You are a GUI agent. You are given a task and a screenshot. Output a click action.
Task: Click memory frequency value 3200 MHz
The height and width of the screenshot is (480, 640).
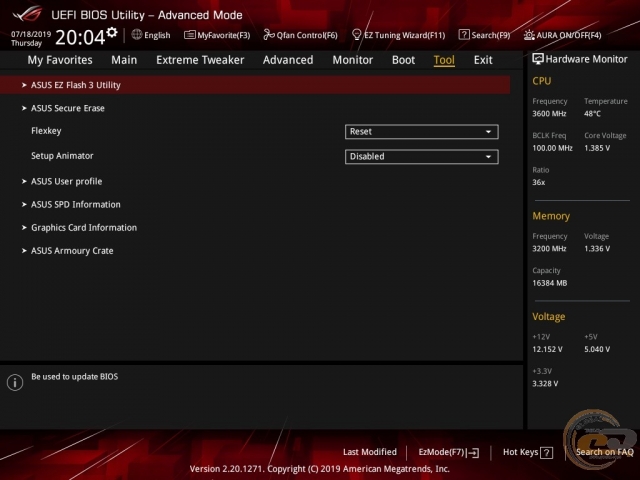(x=549, y=249)
